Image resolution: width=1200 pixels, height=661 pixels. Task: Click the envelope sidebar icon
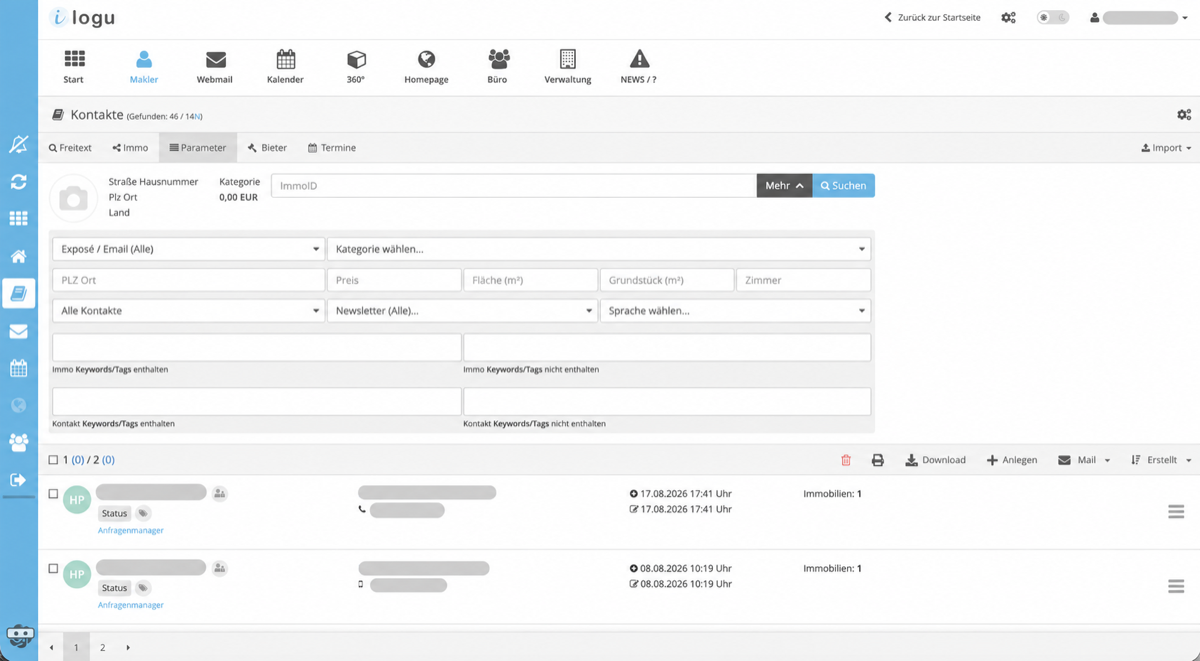18,331
